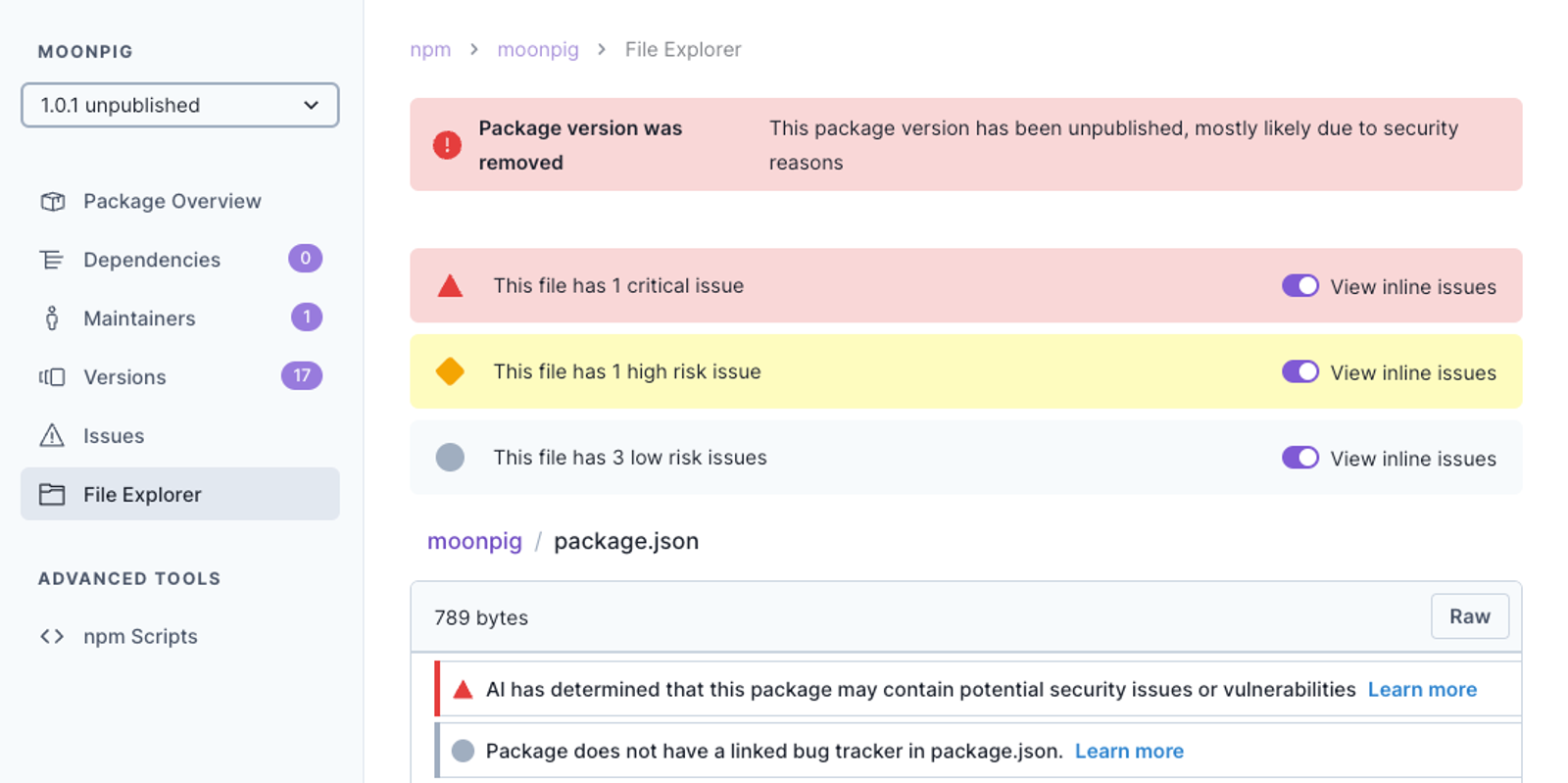Click the MOONPIG sidebar heading

point(85,52)
